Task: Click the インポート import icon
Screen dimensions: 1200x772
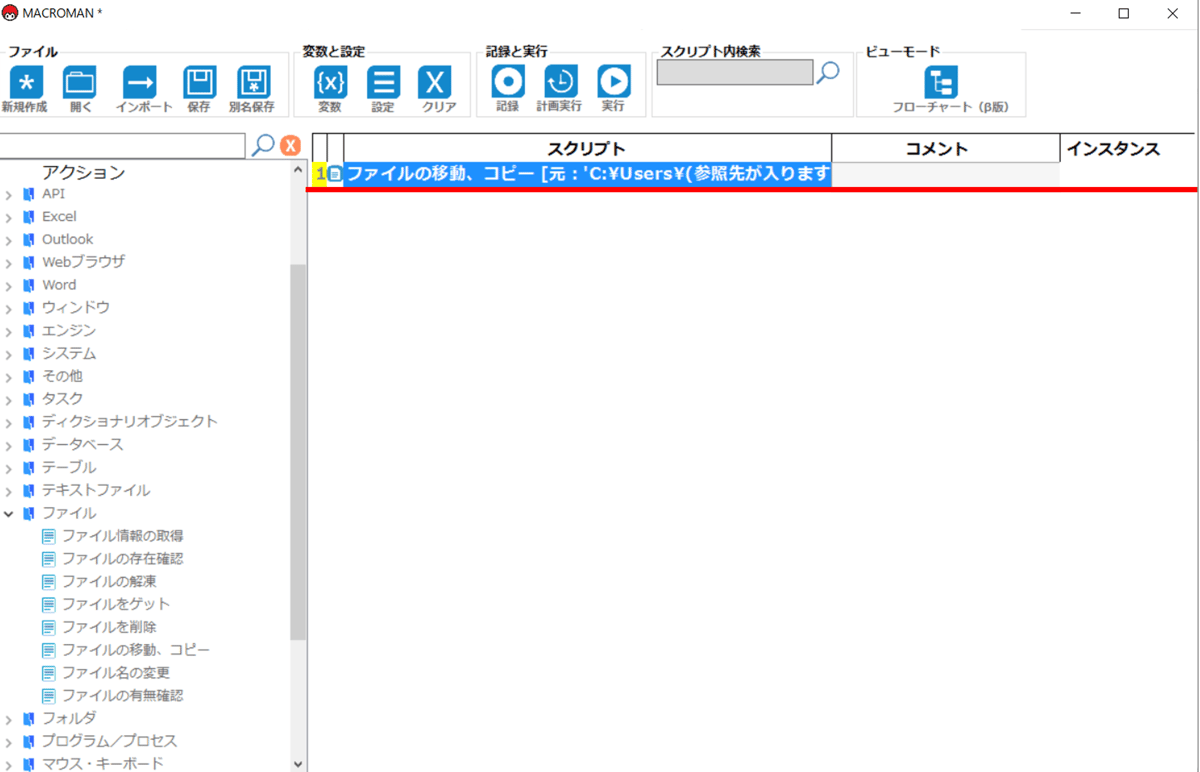Action: (x=140, y=82)
